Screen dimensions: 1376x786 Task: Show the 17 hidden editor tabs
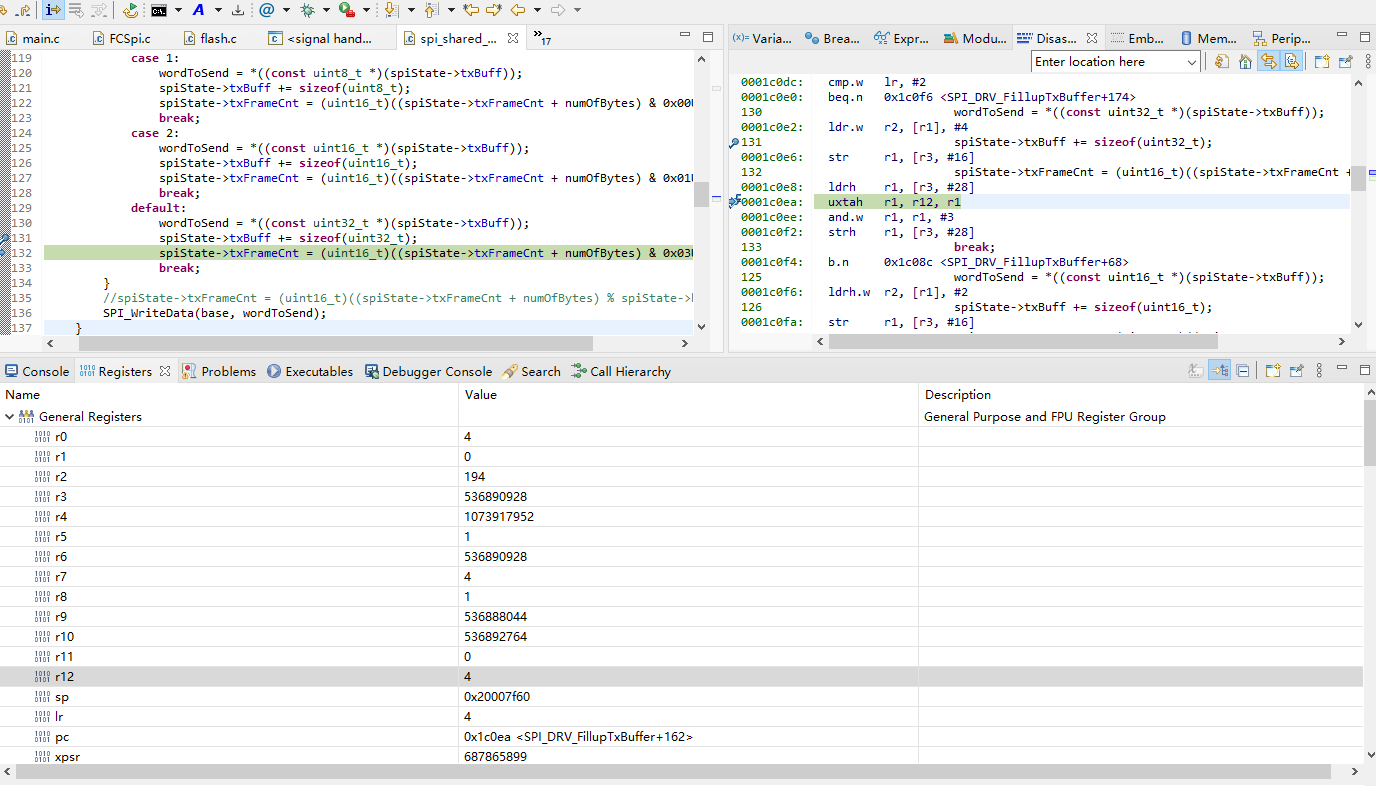[x=542, y=38]
